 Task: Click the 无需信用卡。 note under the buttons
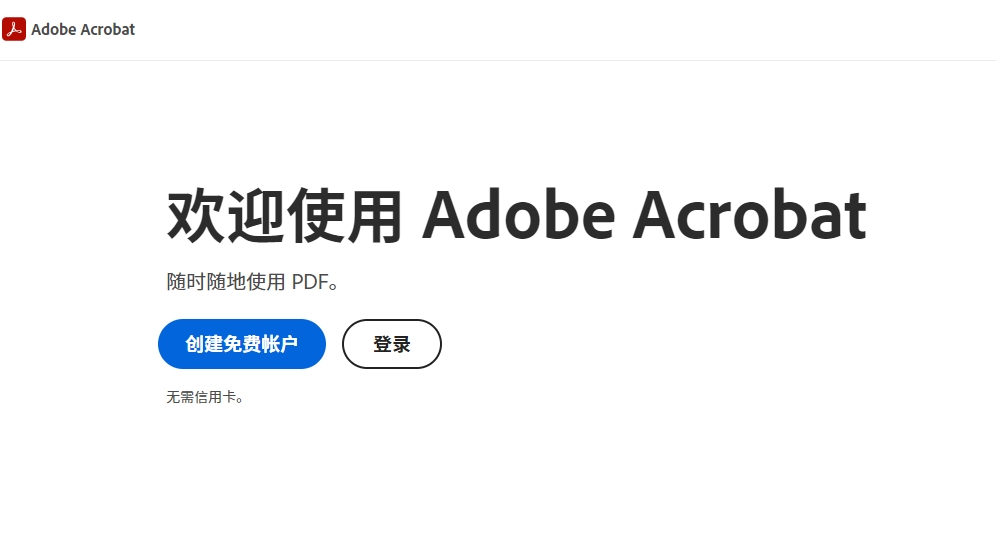(205, 397)
